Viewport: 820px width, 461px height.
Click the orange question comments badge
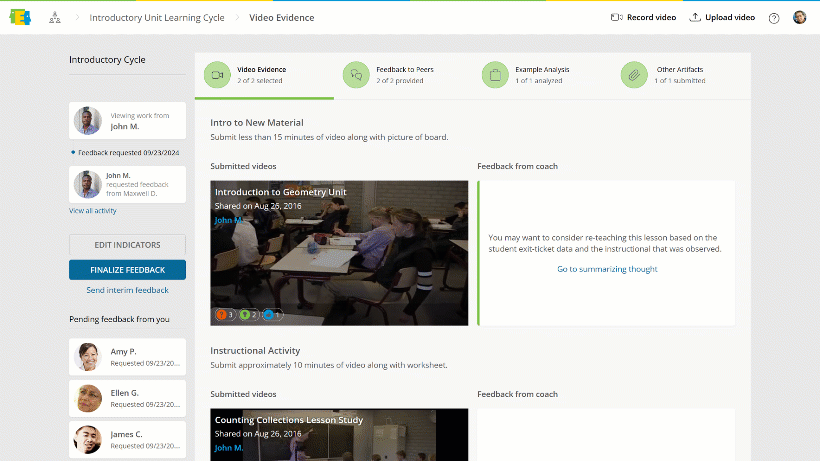click(225, 315)
